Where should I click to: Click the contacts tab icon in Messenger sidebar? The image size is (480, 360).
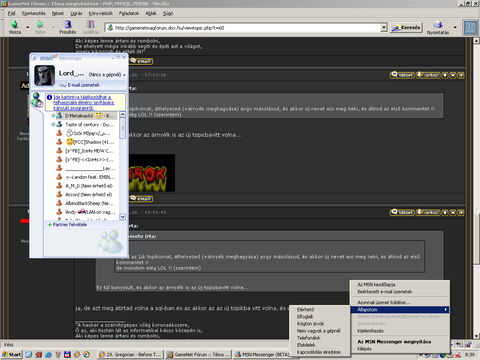click(37, 100)
